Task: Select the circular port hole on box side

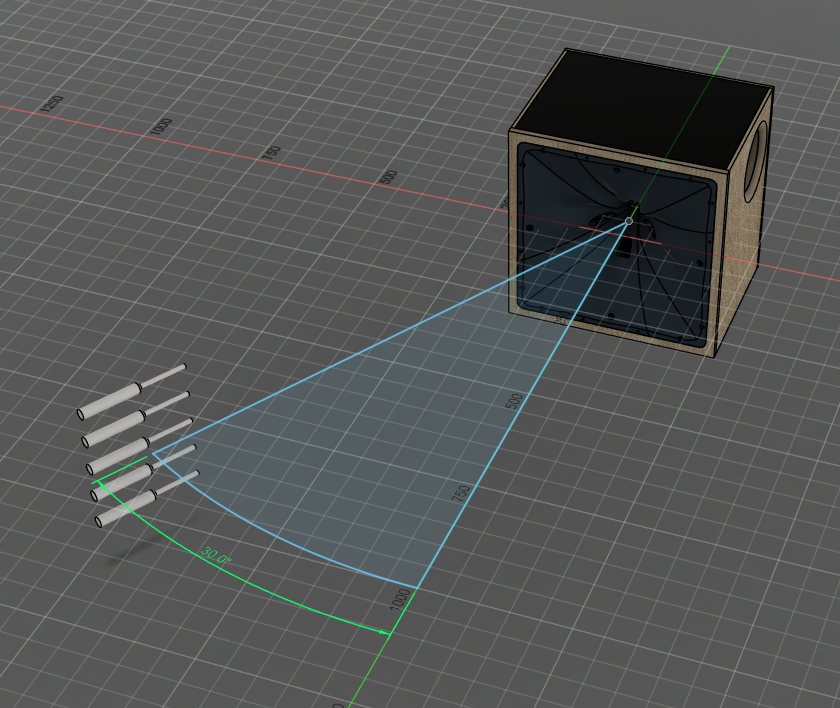Action: click(754, 162)
